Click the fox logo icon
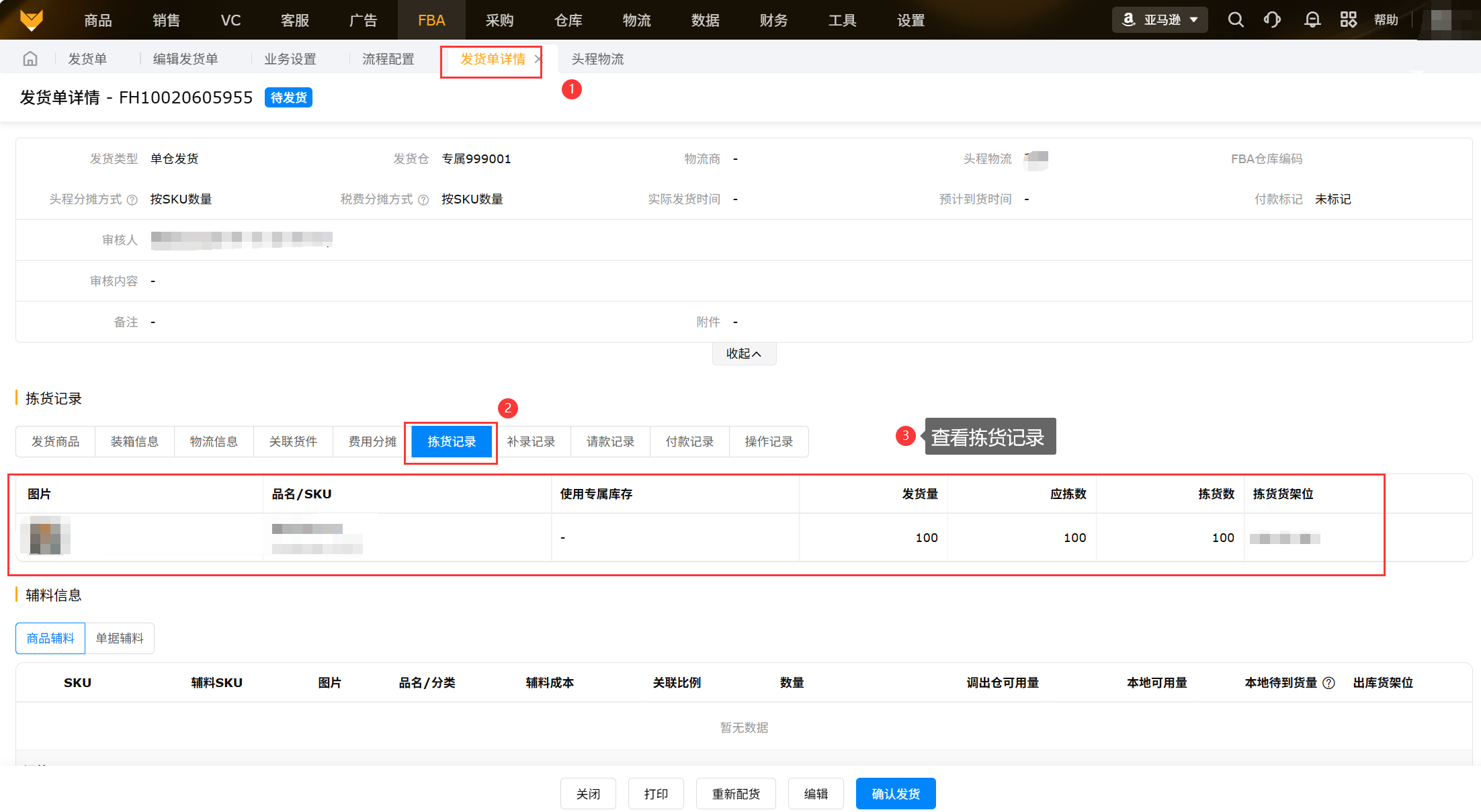This screenshot has width=1481, height=812. tap(32, 19)
